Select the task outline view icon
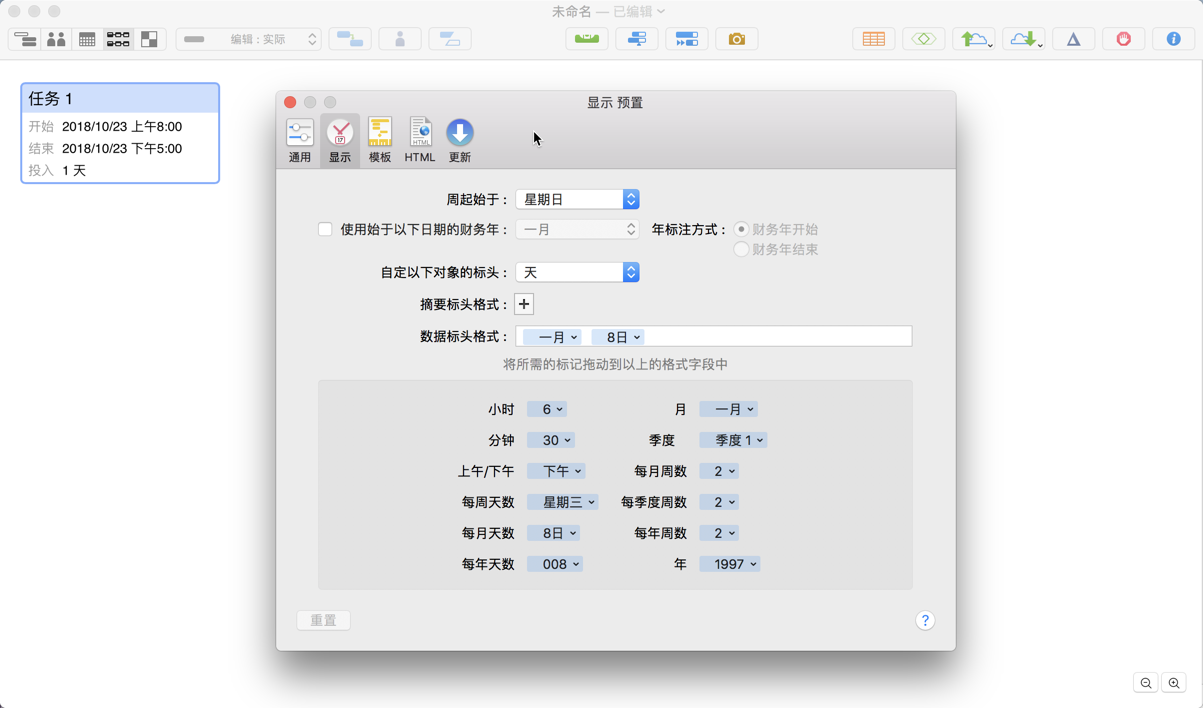 point(24,39)
